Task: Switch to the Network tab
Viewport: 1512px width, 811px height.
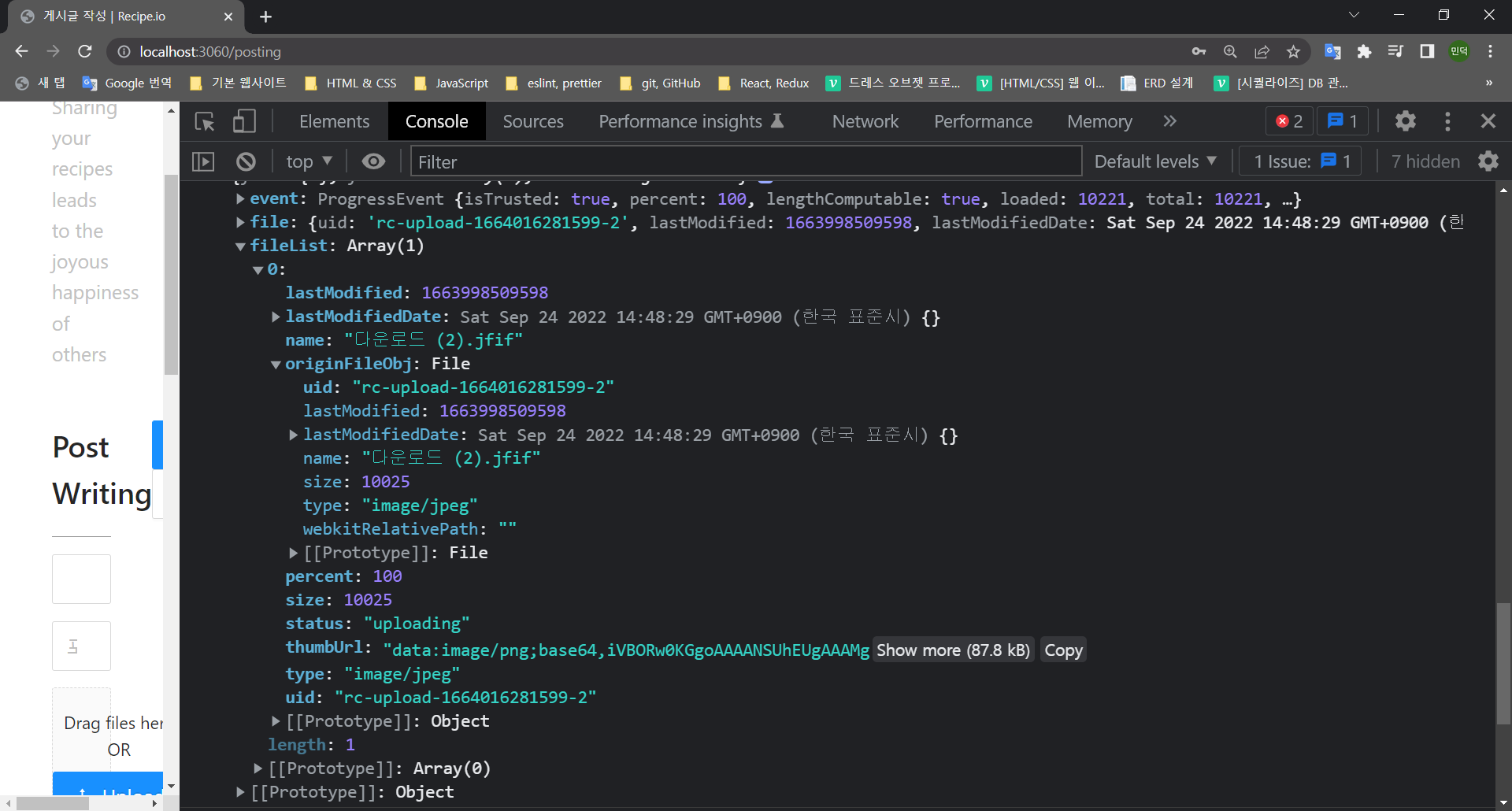Action: click(x=865, y=121)
